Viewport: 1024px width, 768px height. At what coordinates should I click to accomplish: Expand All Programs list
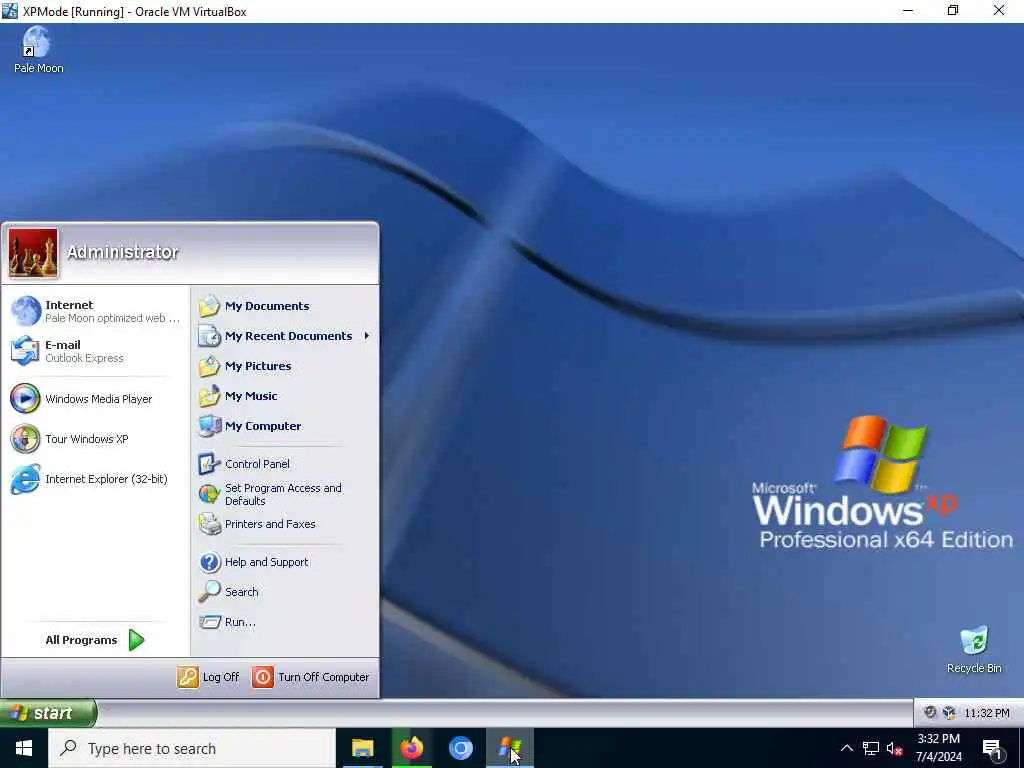point(95,640)
